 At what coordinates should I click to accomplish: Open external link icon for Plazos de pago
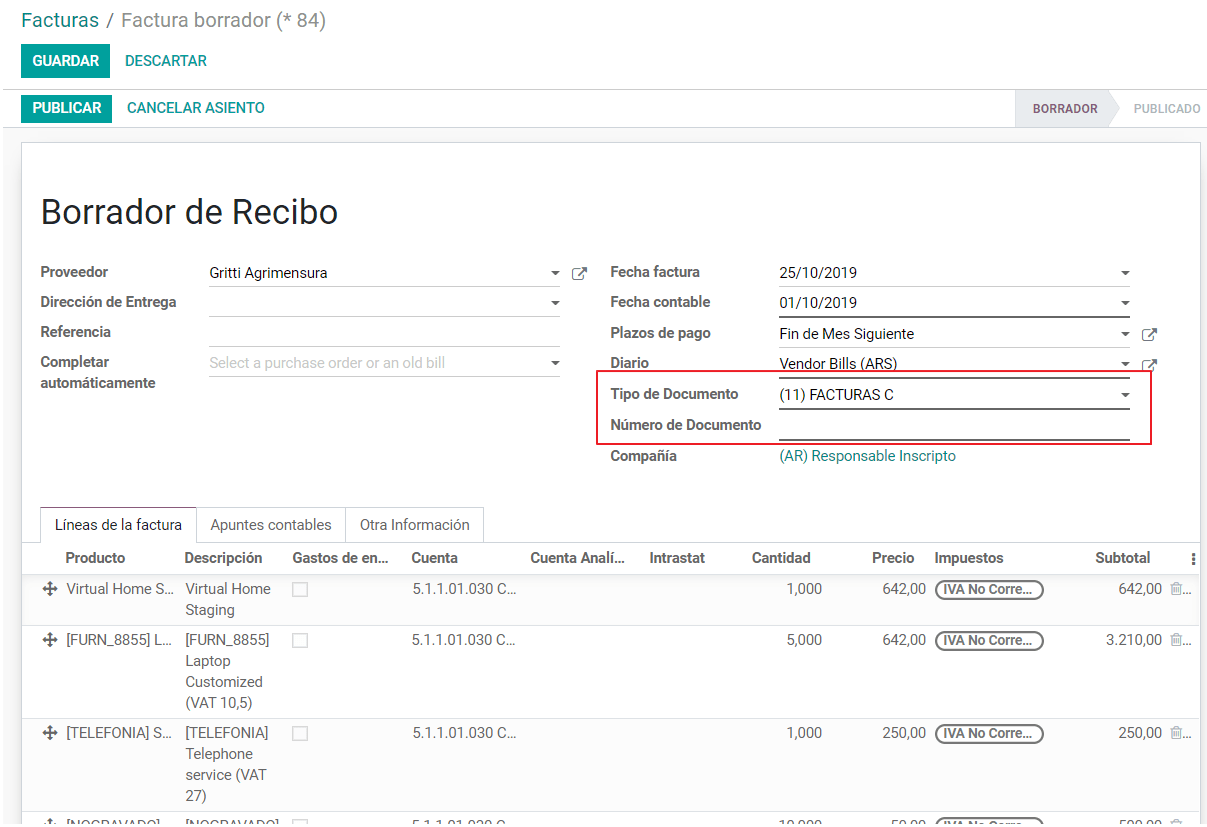point(1149,335)
